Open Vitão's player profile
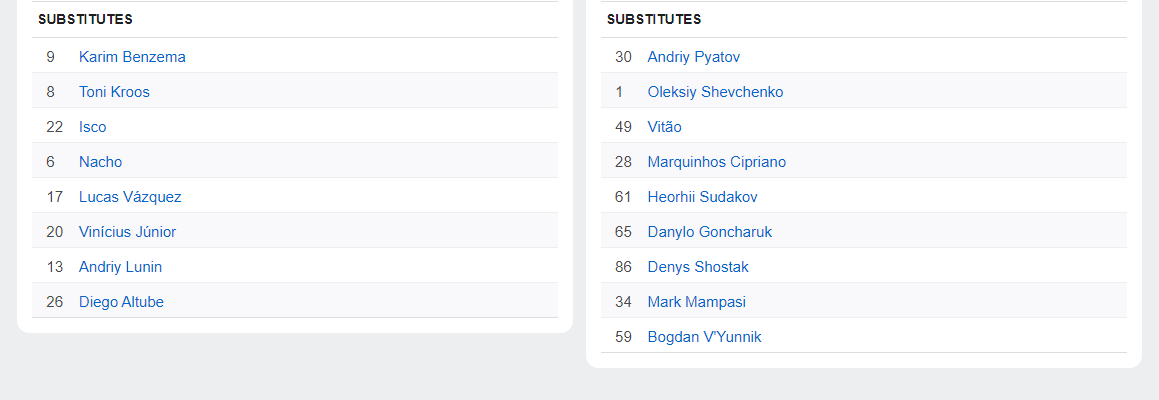 664,127
